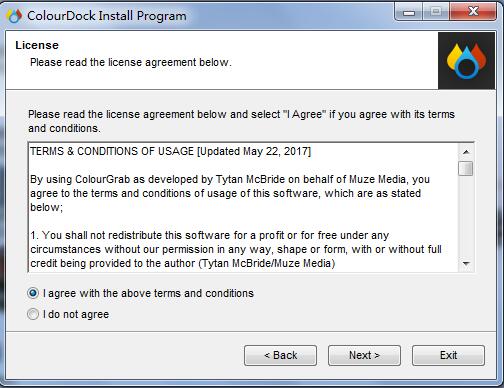Click inside the Terms & Conditions text box

244,207
